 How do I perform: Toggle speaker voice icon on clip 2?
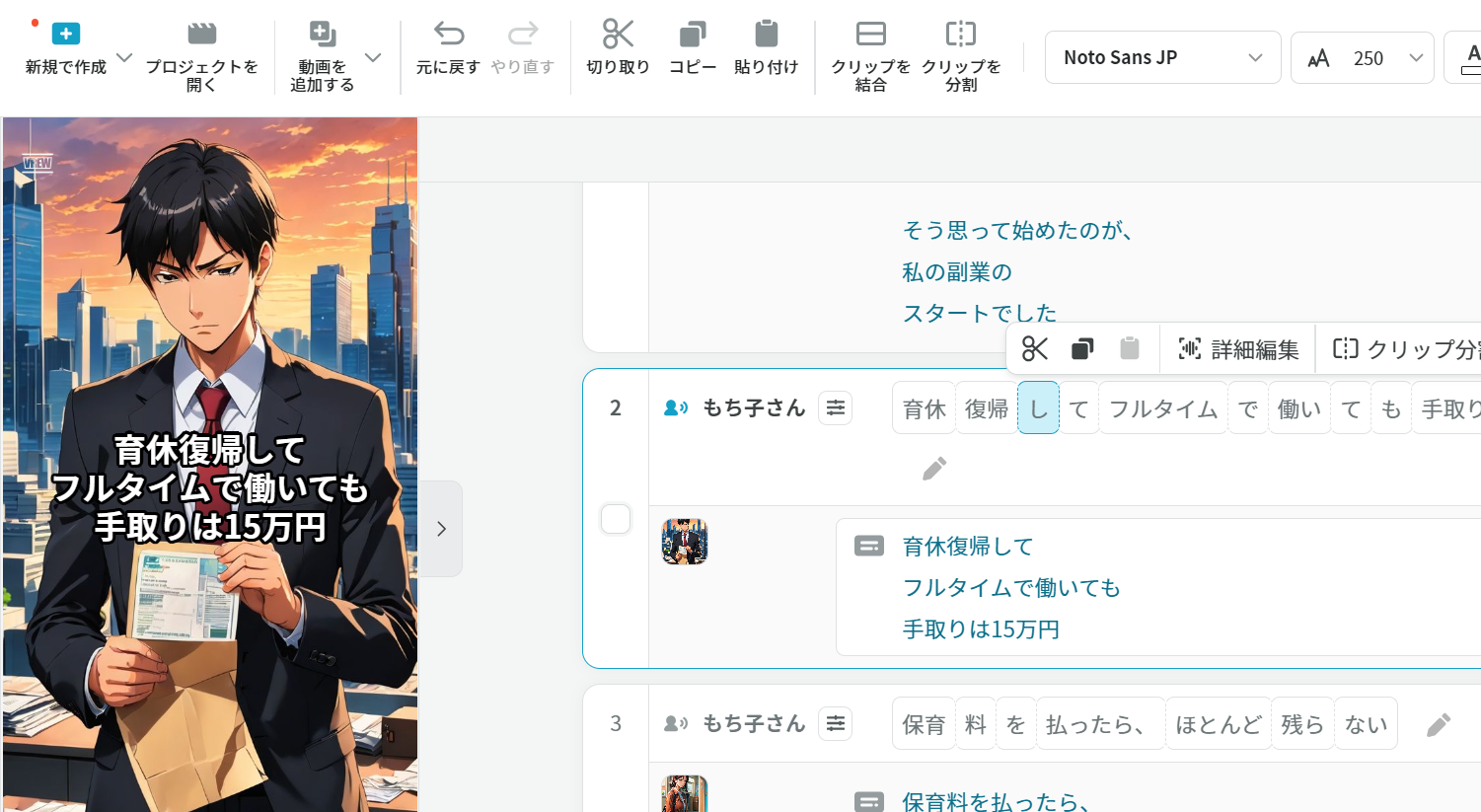coord(676,407)
